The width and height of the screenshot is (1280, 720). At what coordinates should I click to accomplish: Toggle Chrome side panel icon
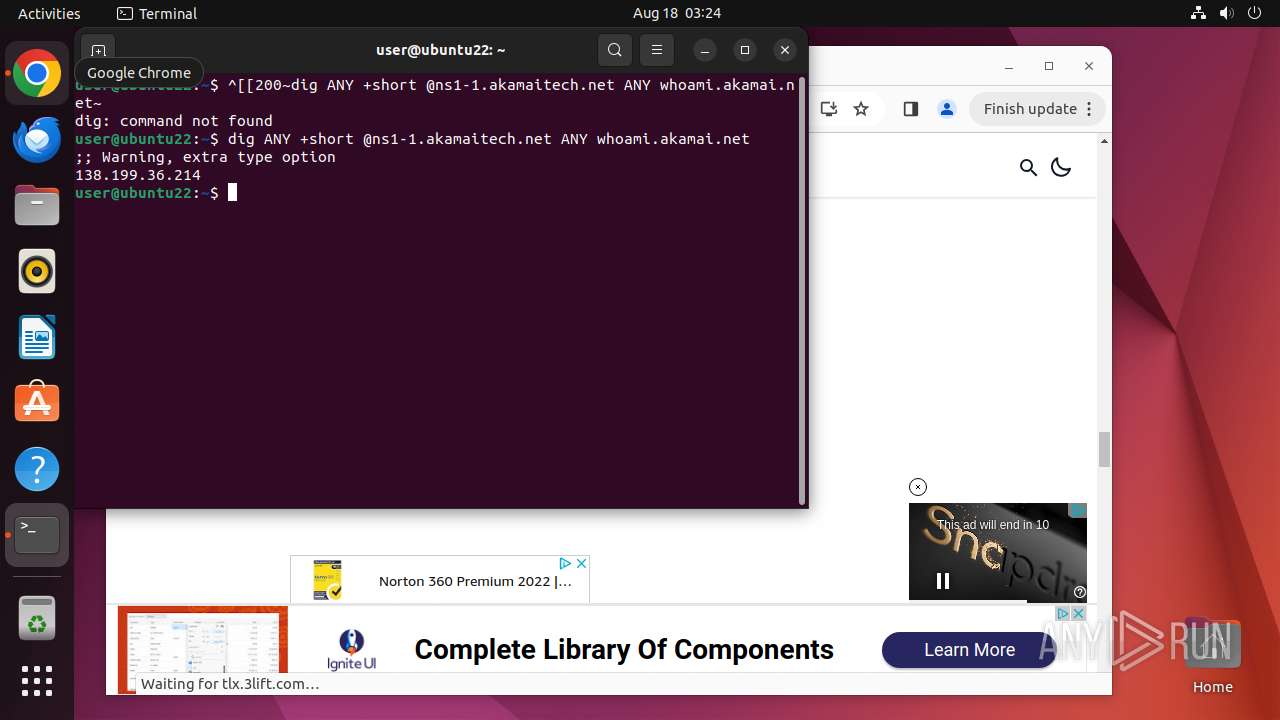911,109
